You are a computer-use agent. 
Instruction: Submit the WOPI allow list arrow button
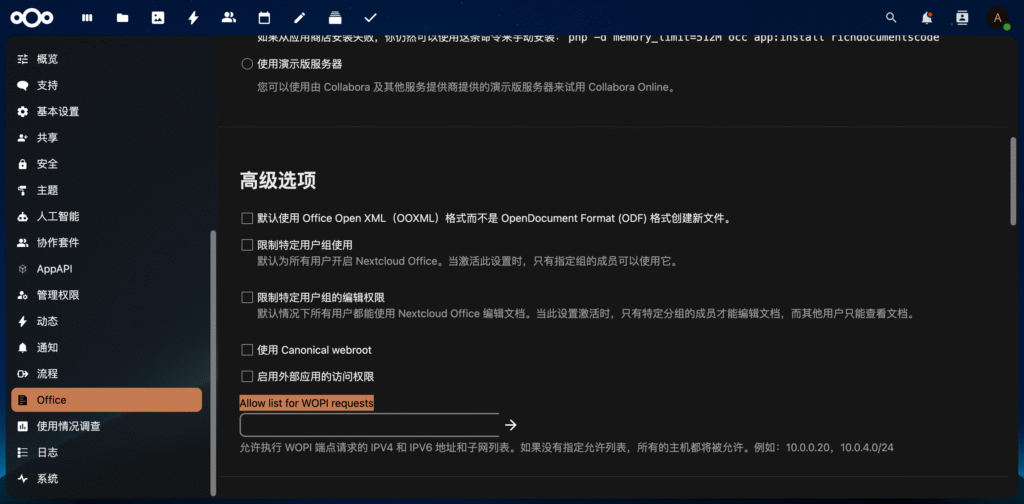pos(511,425)
